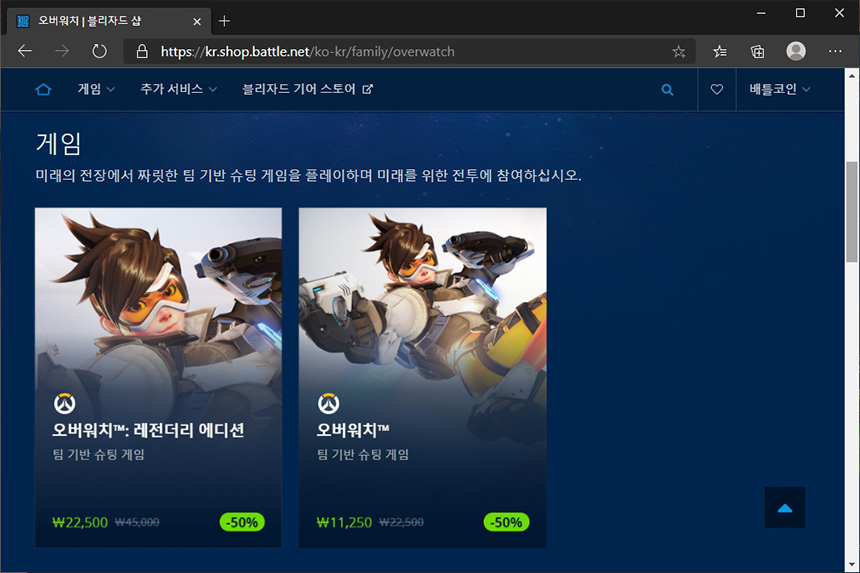Click Overwatch logo on standard 오버워치 card
Image resolution: width=860 pixels, height=573 pixels.
tap(329, 404)
